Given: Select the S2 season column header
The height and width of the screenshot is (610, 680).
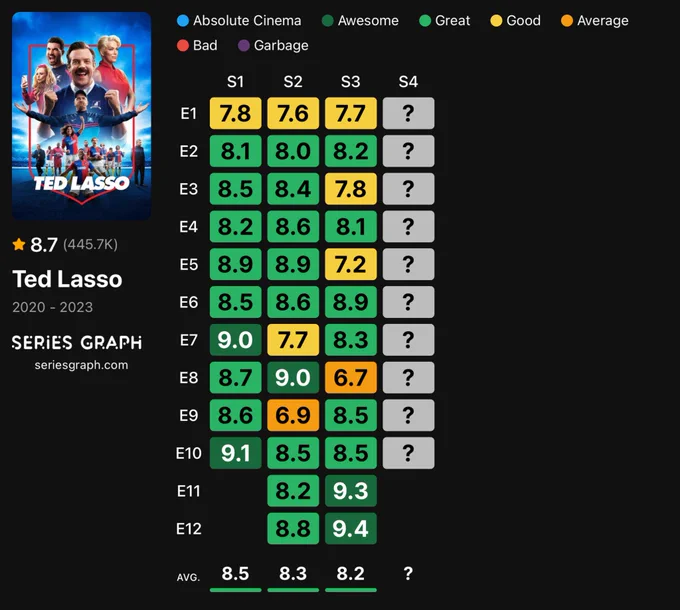Looking at the screenshot, I should tap(293, 82).
